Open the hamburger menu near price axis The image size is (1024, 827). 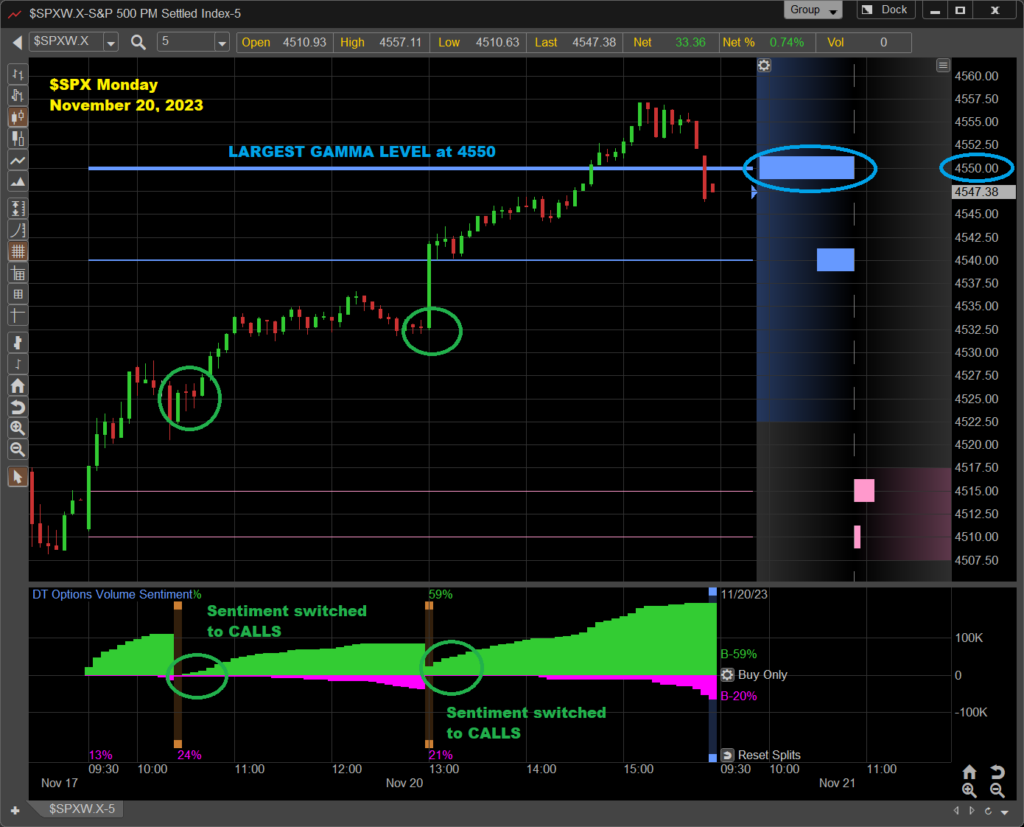click(942, 66)
